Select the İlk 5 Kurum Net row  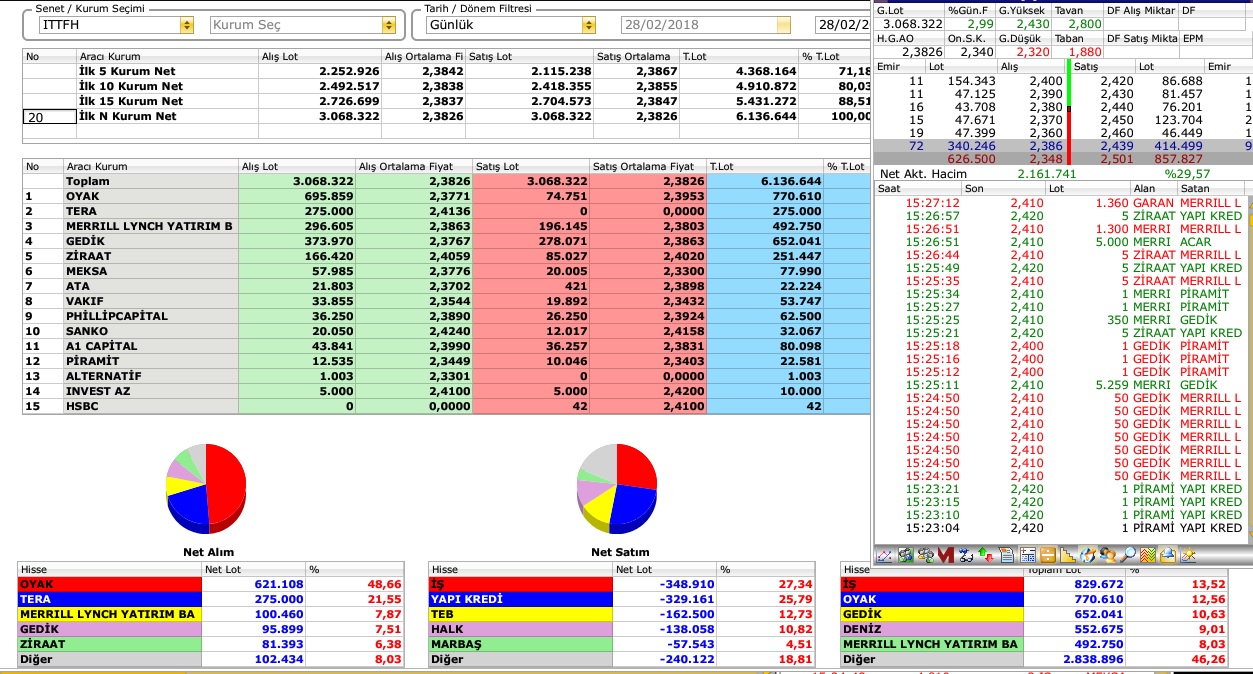click(446, 71)
